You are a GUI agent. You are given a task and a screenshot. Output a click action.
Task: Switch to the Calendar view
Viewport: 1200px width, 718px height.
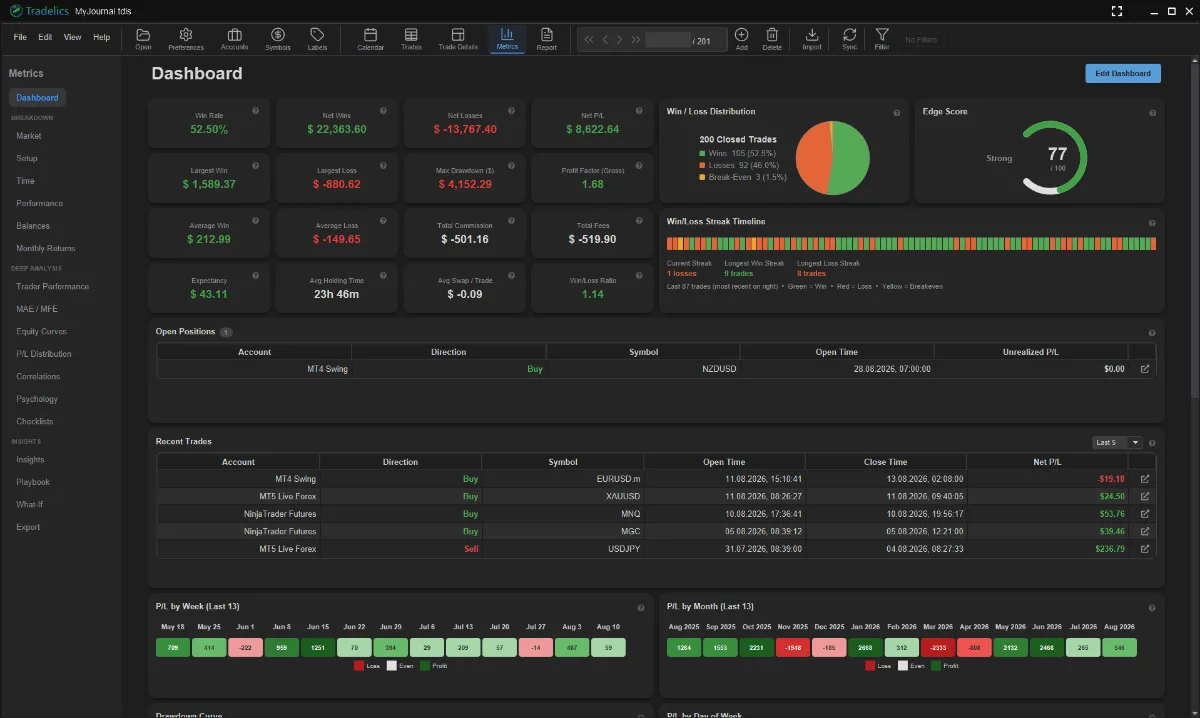[x=371, y=39]
